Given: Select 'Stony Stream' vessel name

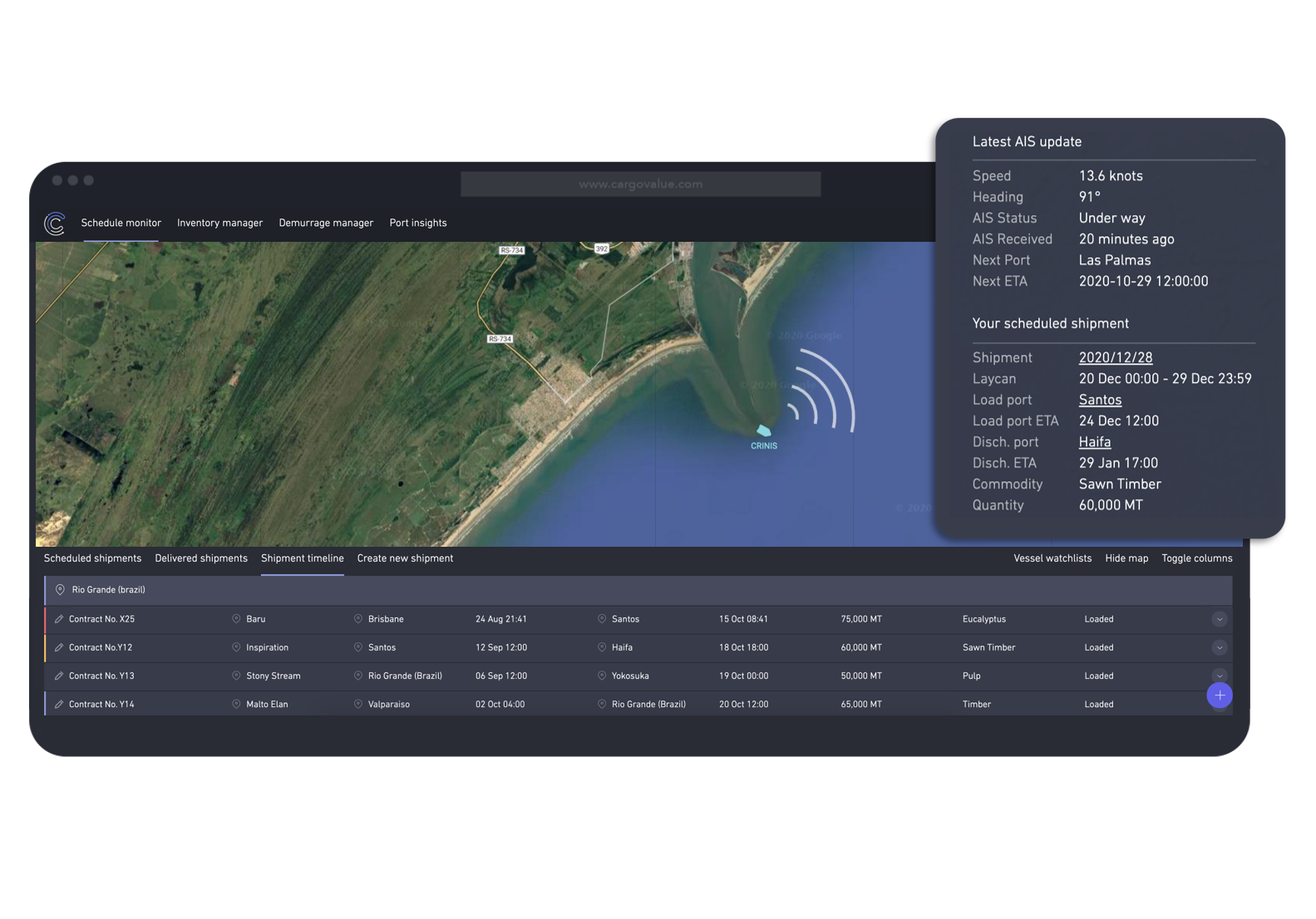Looking at the screenshot, I should (273, 676).
